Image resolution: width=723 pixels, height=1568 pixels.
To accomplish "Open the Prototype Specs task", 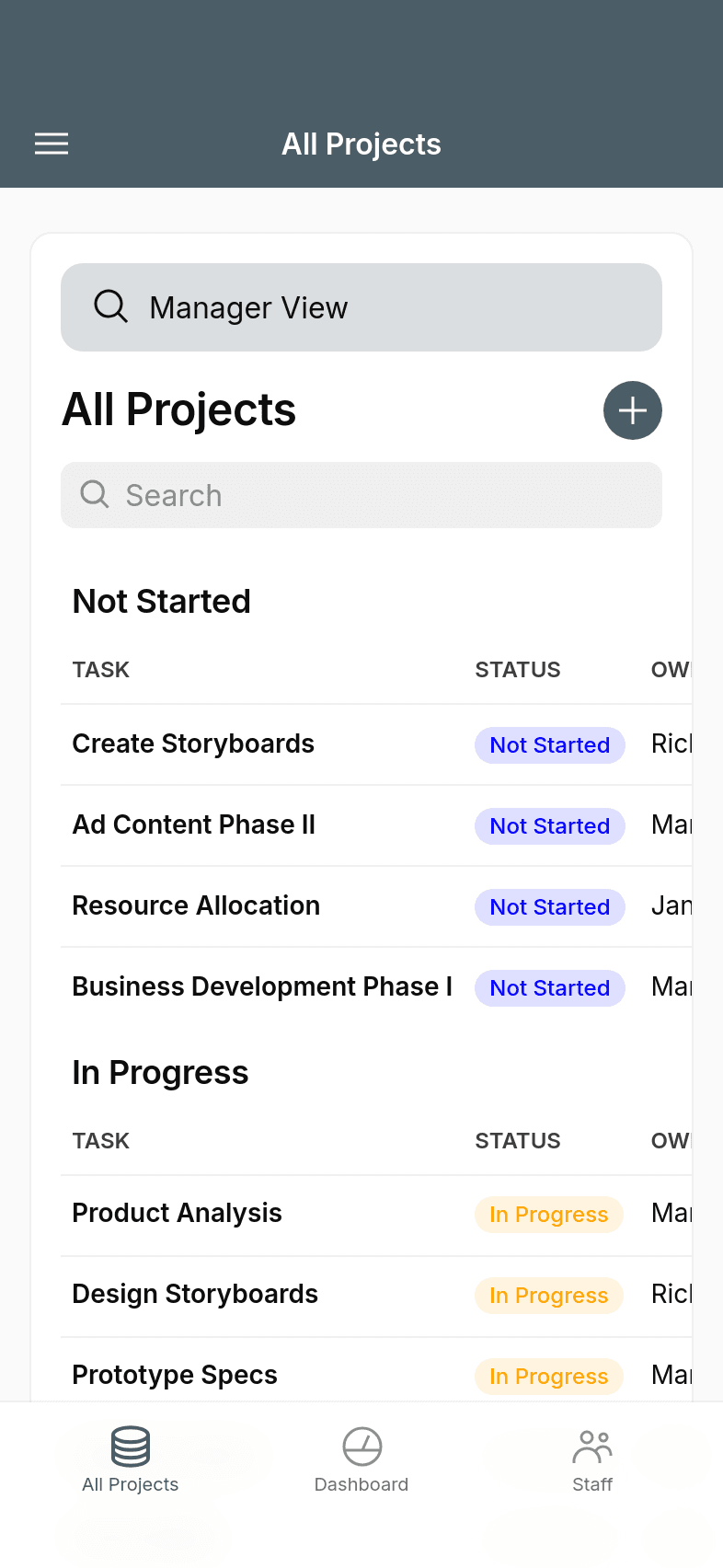I will click(x=175, y=1375).
